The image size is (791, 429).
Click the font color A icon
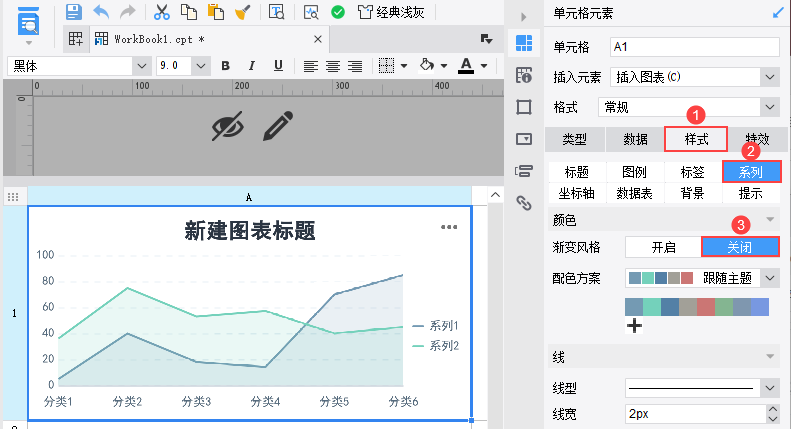[466, 66]
